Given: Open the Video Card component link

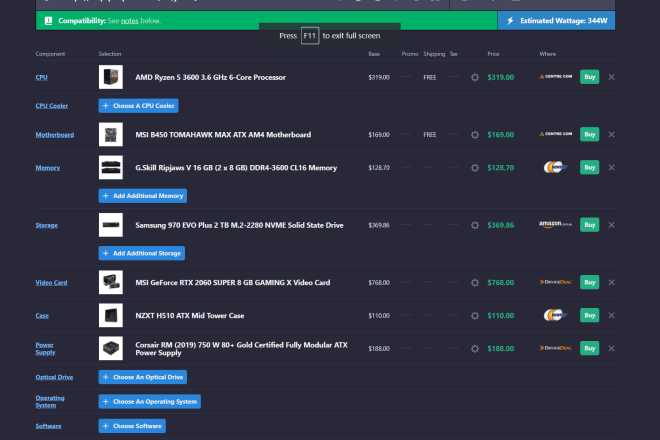Looking at the screenshot, I should click(51, 283).
